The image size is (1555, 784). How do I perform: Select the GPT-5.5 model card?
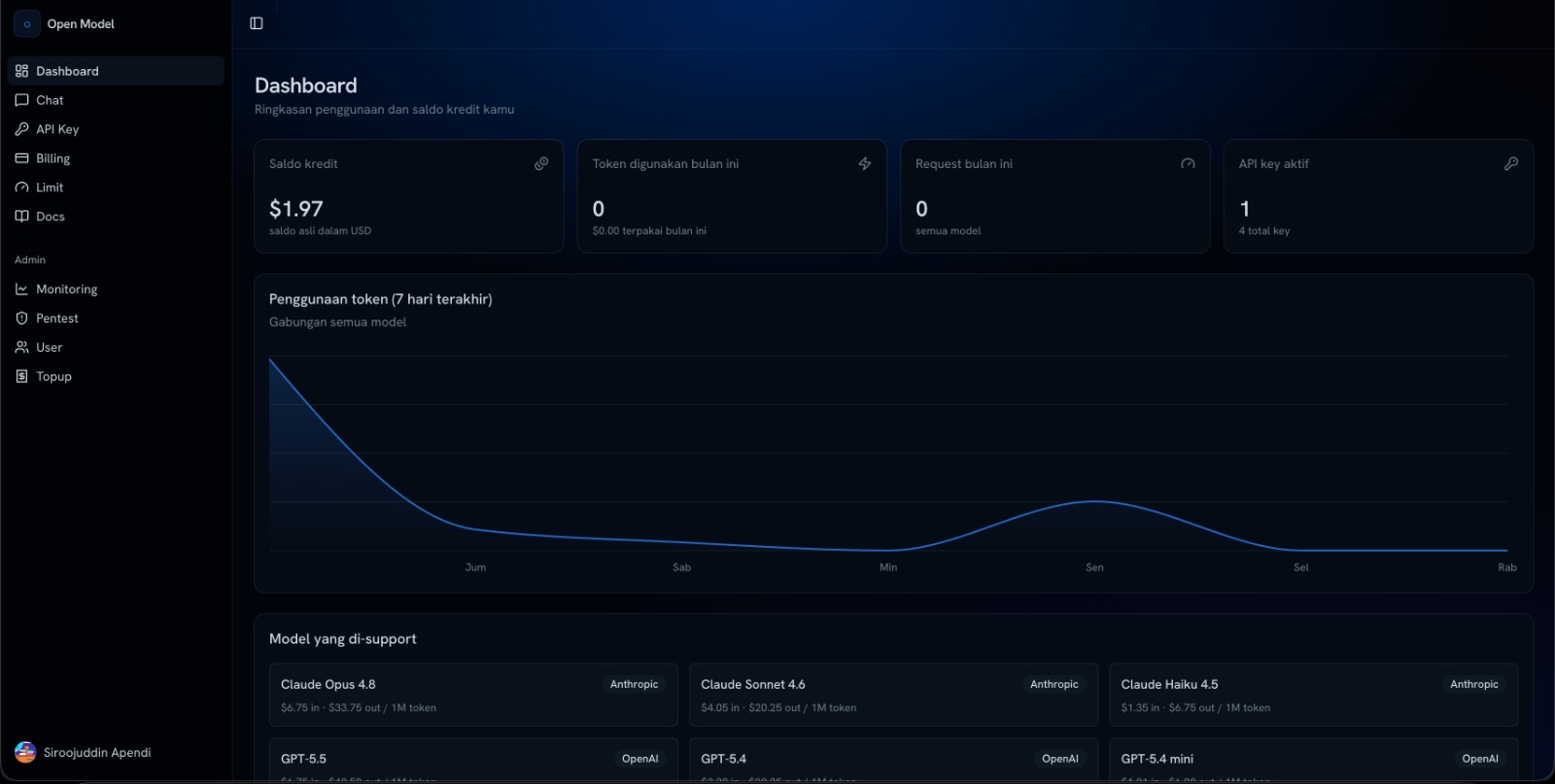(x=473, y=760)
